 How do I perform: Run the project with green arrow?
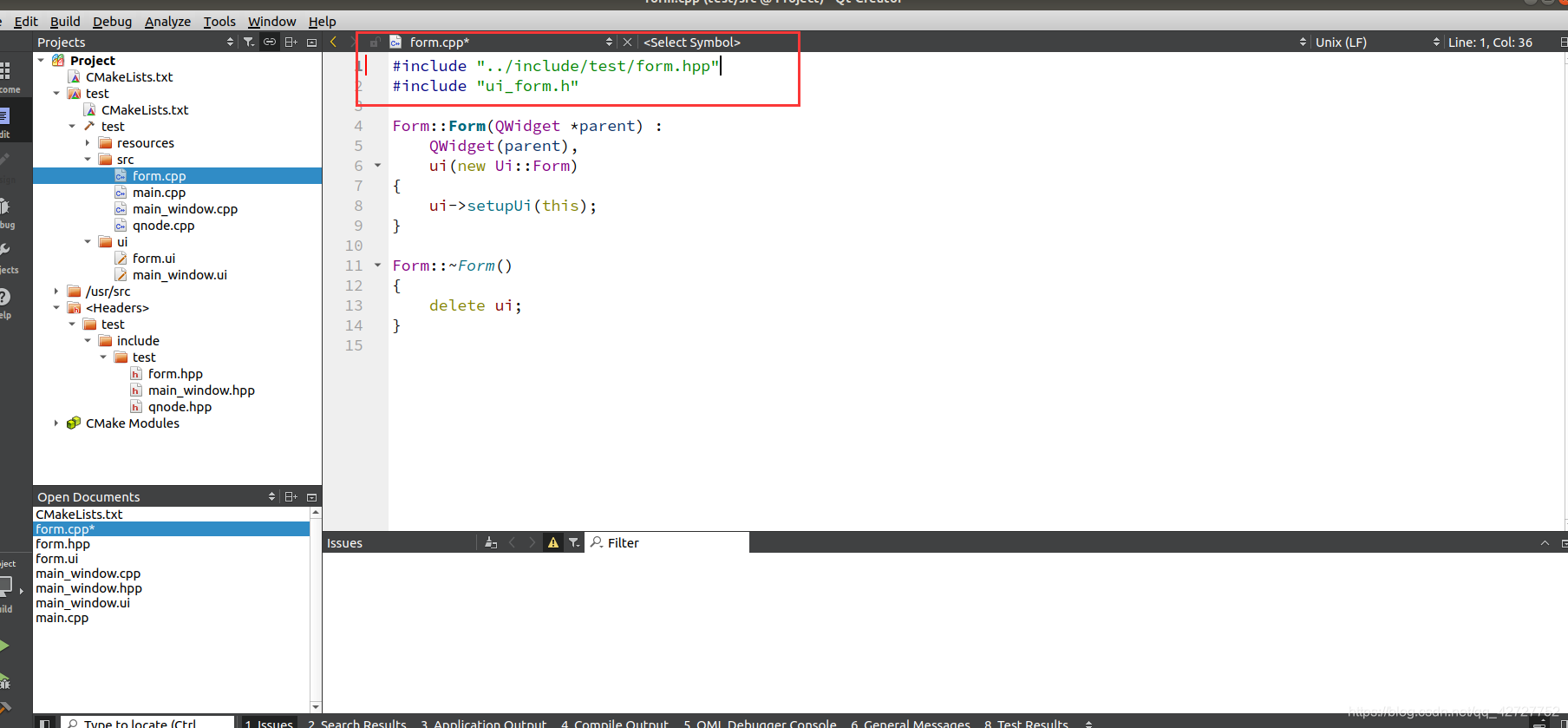(x=5, y=645)
